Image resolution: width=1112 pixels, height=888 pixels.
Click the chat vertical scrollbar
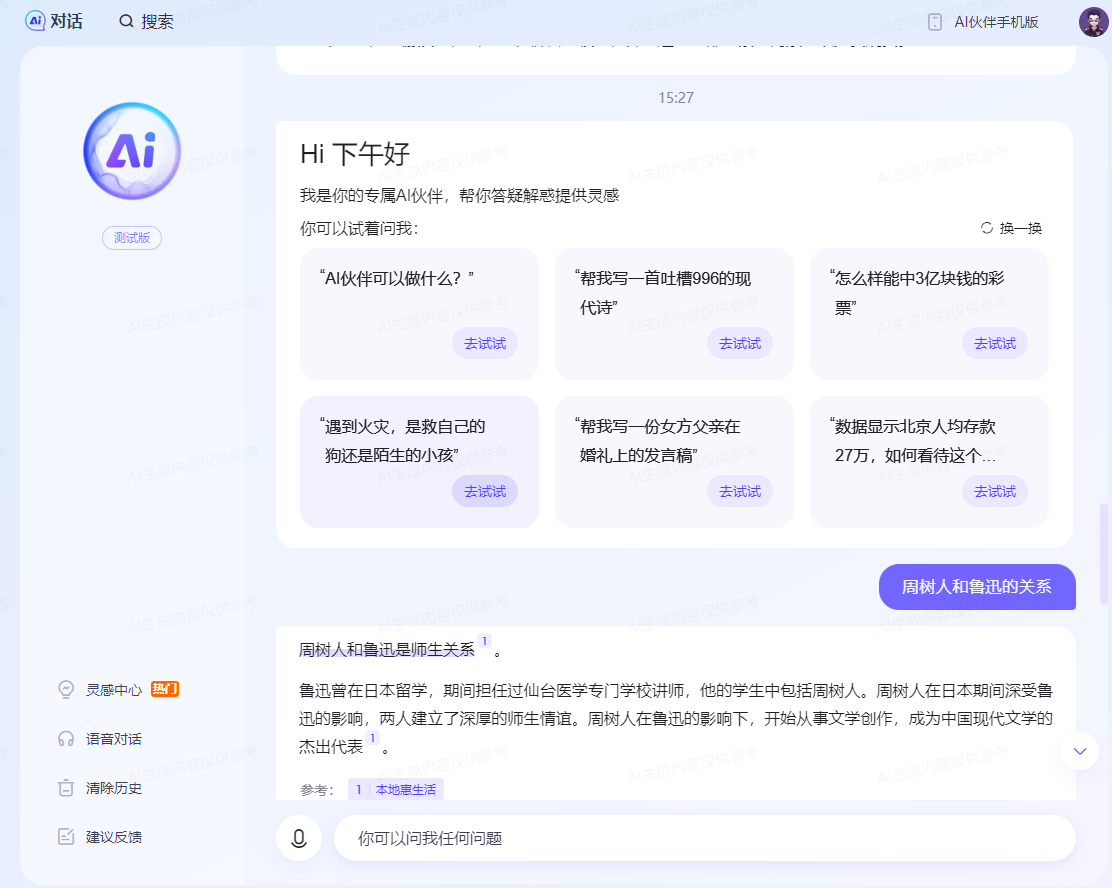coord(1103,553)
